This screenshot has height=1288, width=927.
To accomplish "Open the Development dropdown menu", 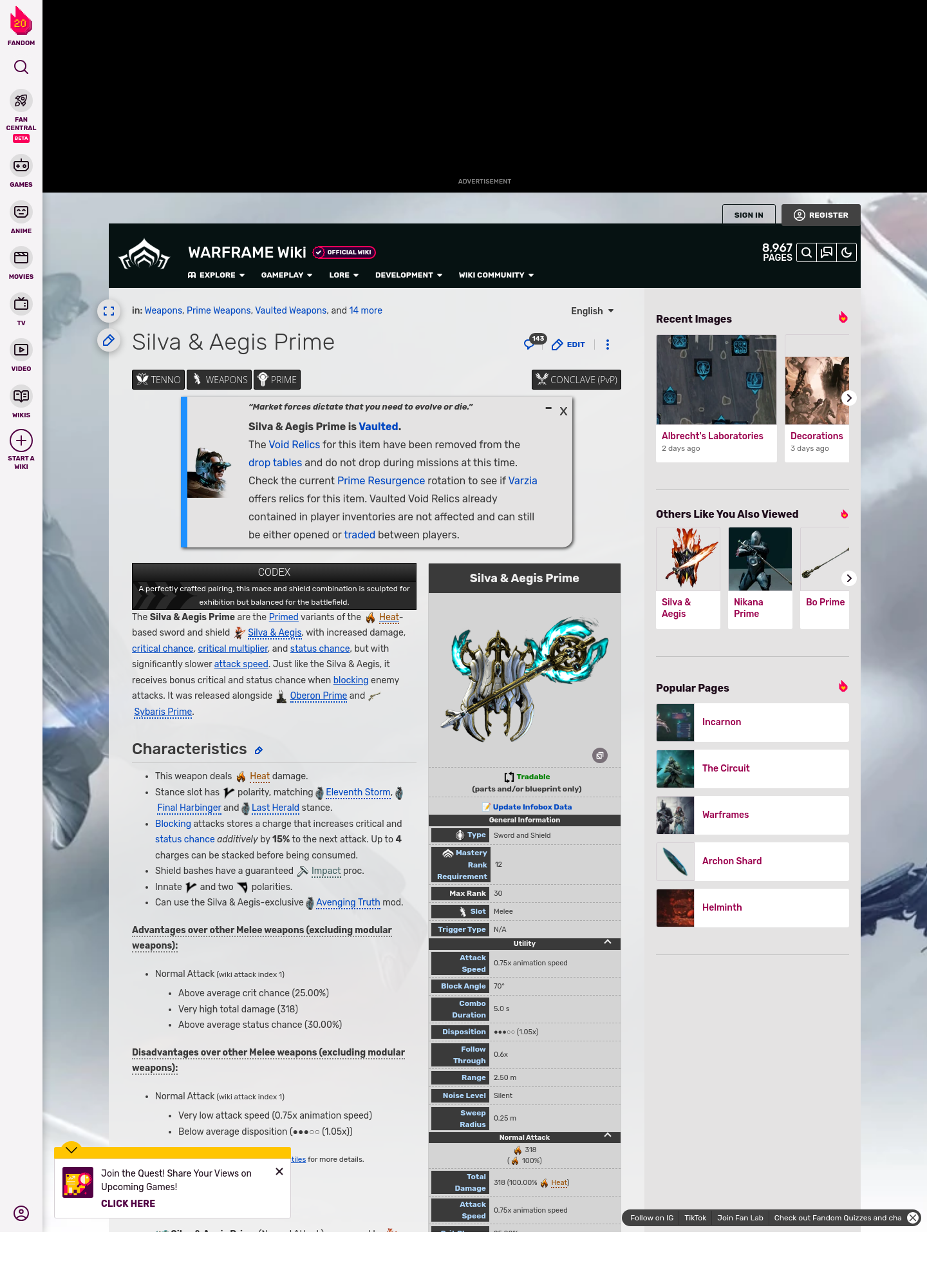I will [409, 275].
